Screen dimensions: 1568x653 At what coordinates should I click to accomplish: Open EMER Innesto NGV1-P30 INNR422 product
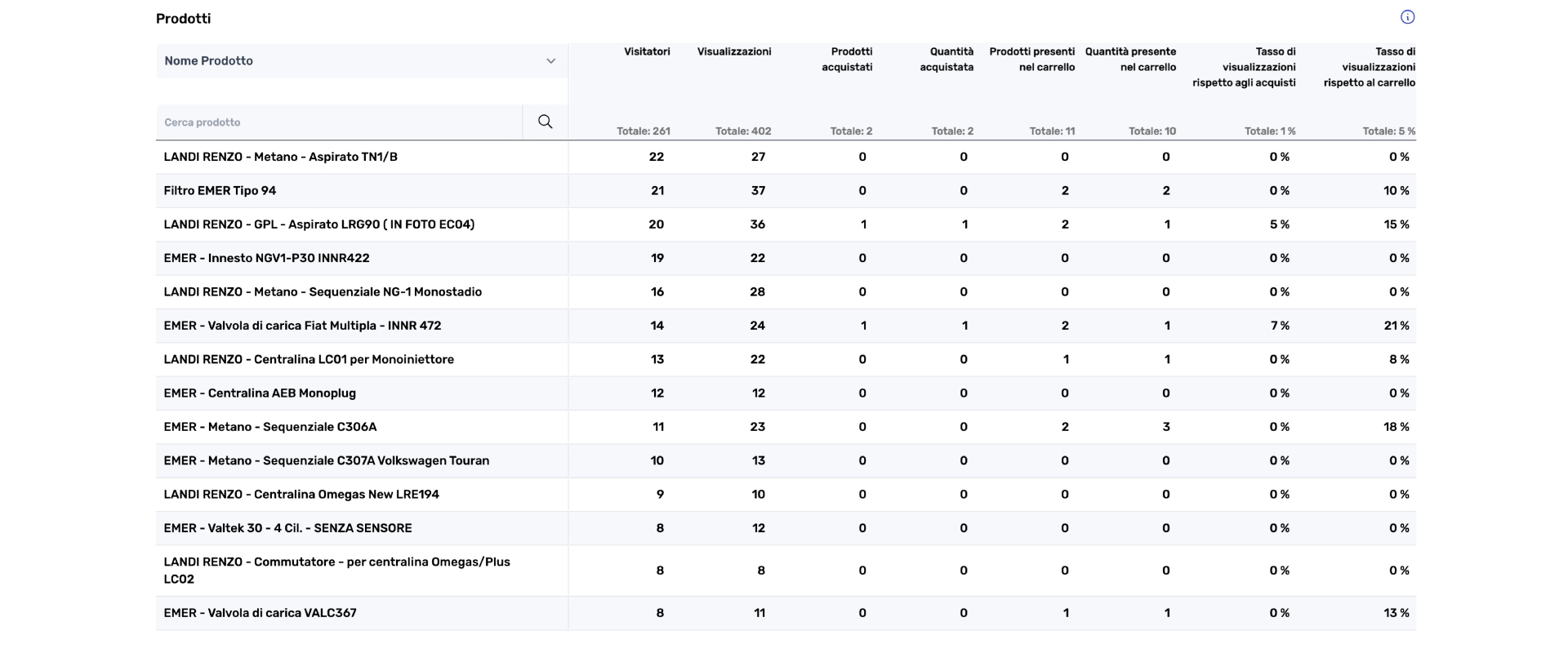point(266,258)
